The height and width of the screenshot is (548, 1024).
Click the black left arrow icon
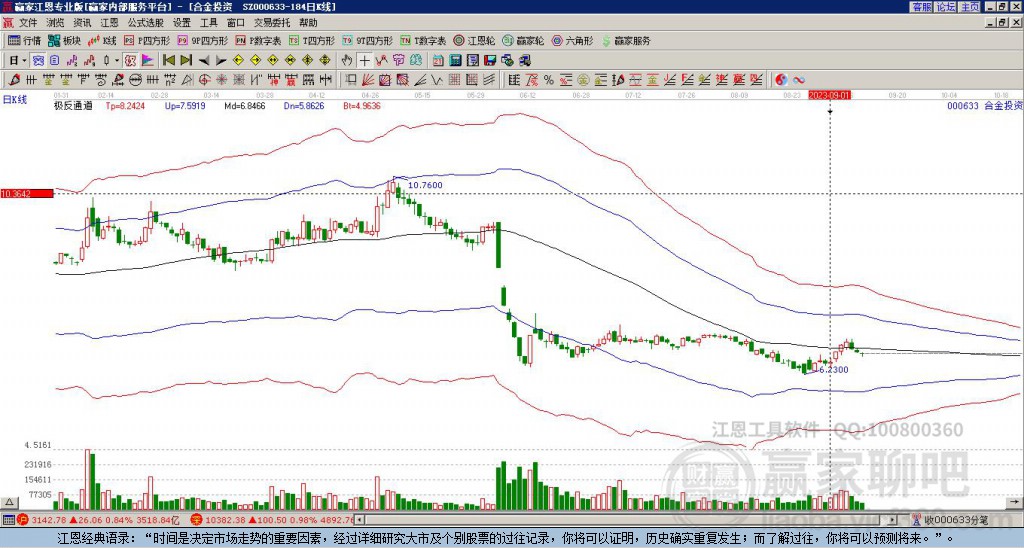pyautogui.click(x=204, y=61)
